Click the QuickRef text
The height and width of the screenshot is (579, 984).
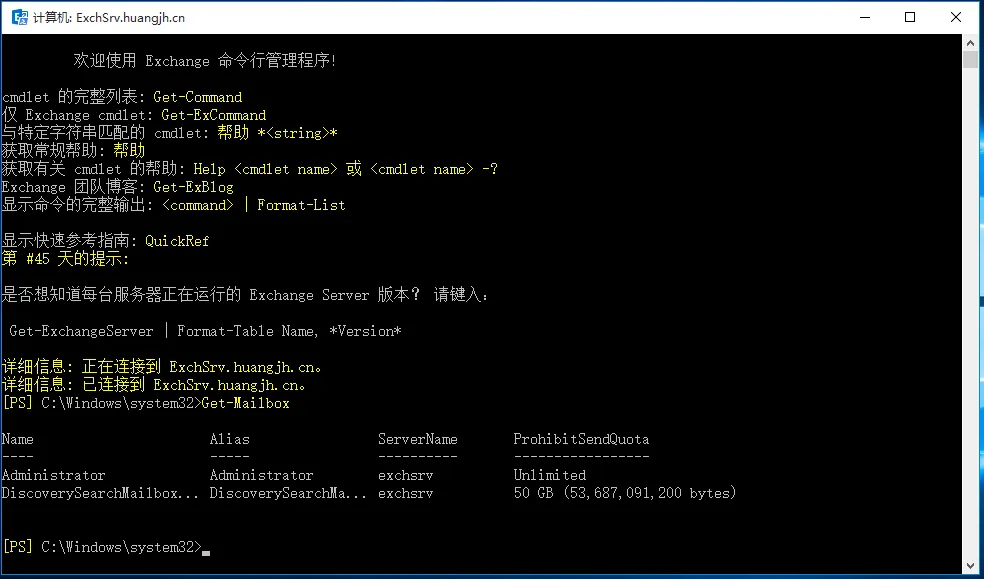point(177,241)
